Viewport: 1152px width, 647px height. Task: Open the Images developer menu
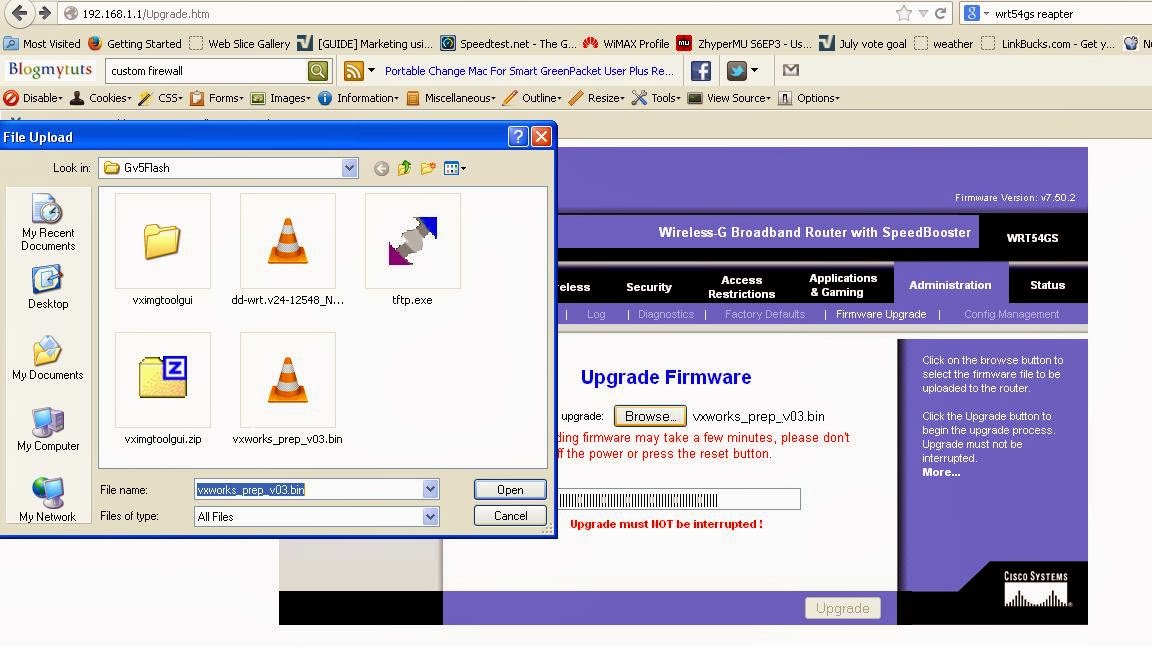(x=281, y=98)
